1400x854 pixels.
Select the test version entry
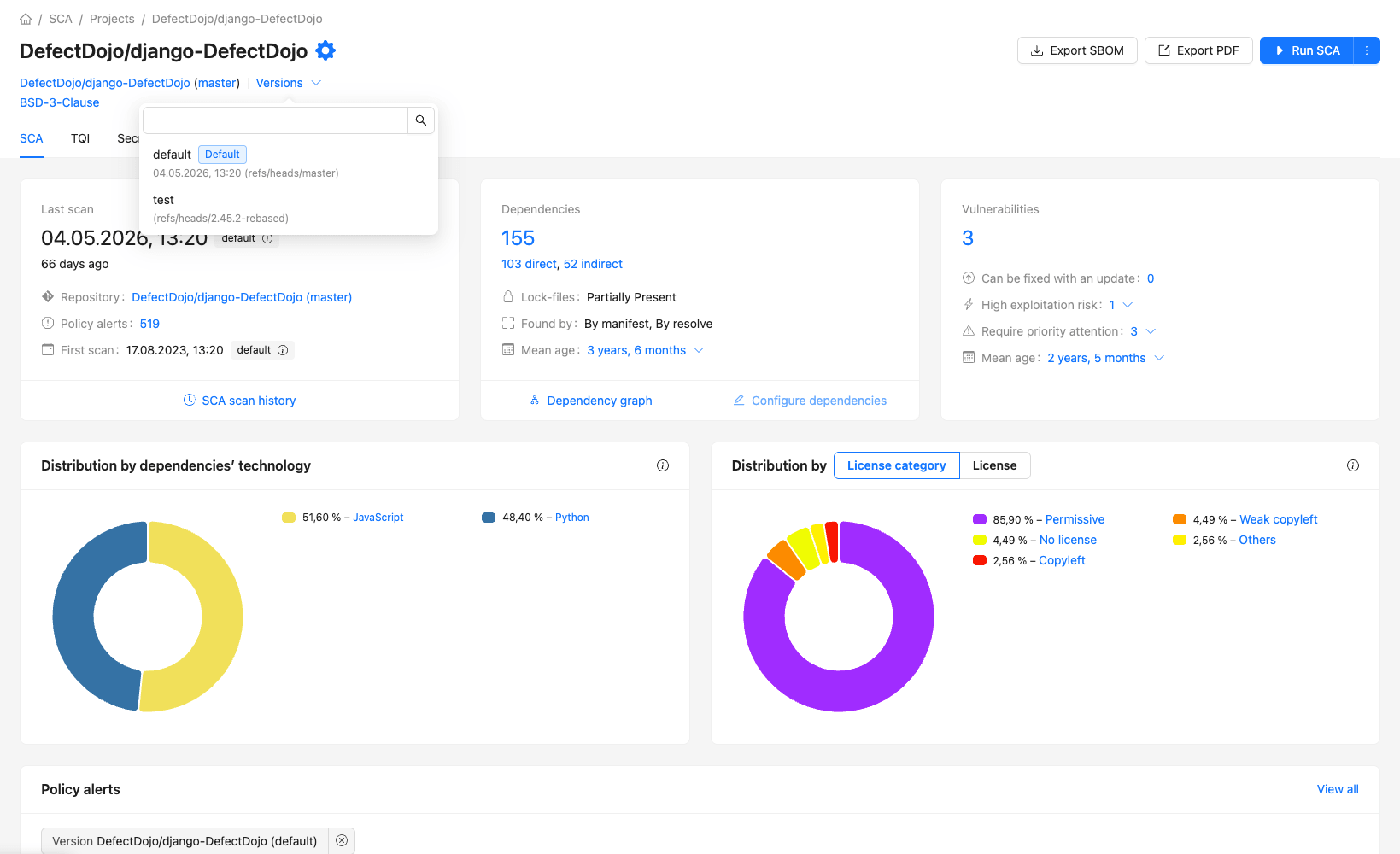tap(289, 208)
